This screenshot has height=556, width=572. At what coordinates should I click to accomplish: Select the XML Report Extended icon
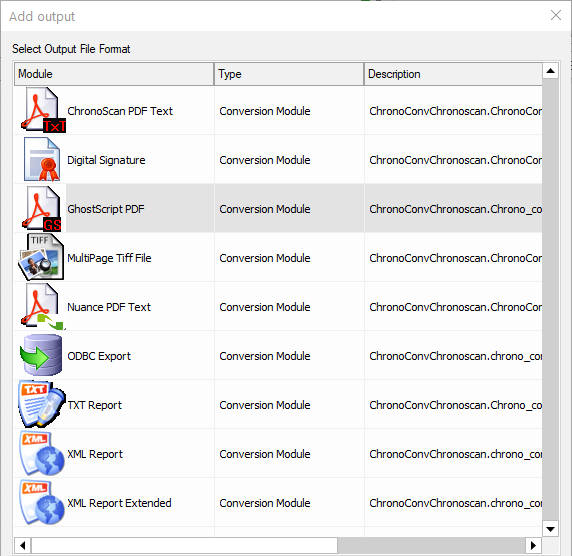(x=42, y=503)
